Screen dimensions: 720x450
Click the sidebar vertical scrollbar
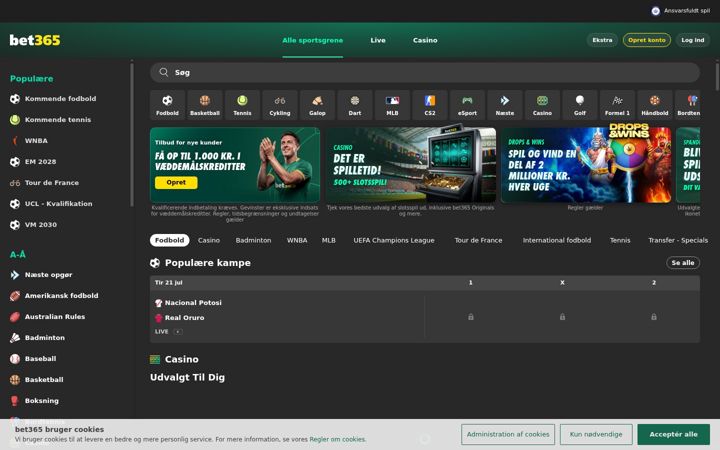132,135
